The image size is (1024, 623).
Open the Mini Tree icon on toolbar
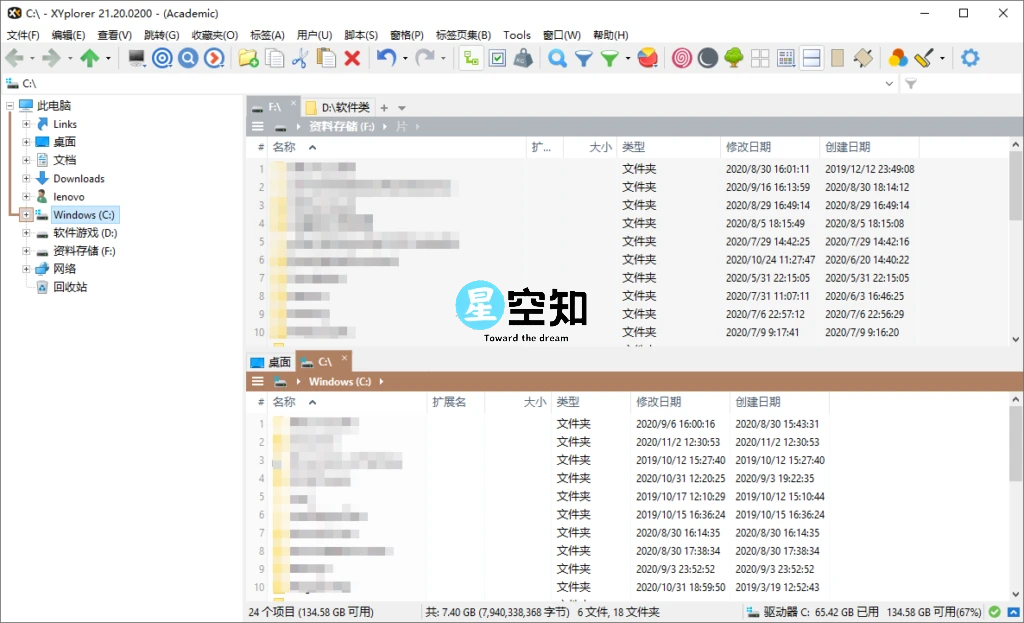(471, 58)
